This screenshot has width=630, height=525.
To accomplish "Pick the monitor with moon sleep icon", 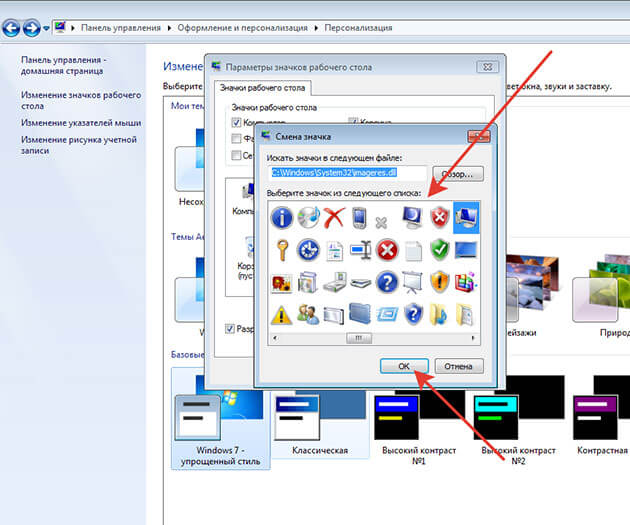I will (x=413, y=218).
